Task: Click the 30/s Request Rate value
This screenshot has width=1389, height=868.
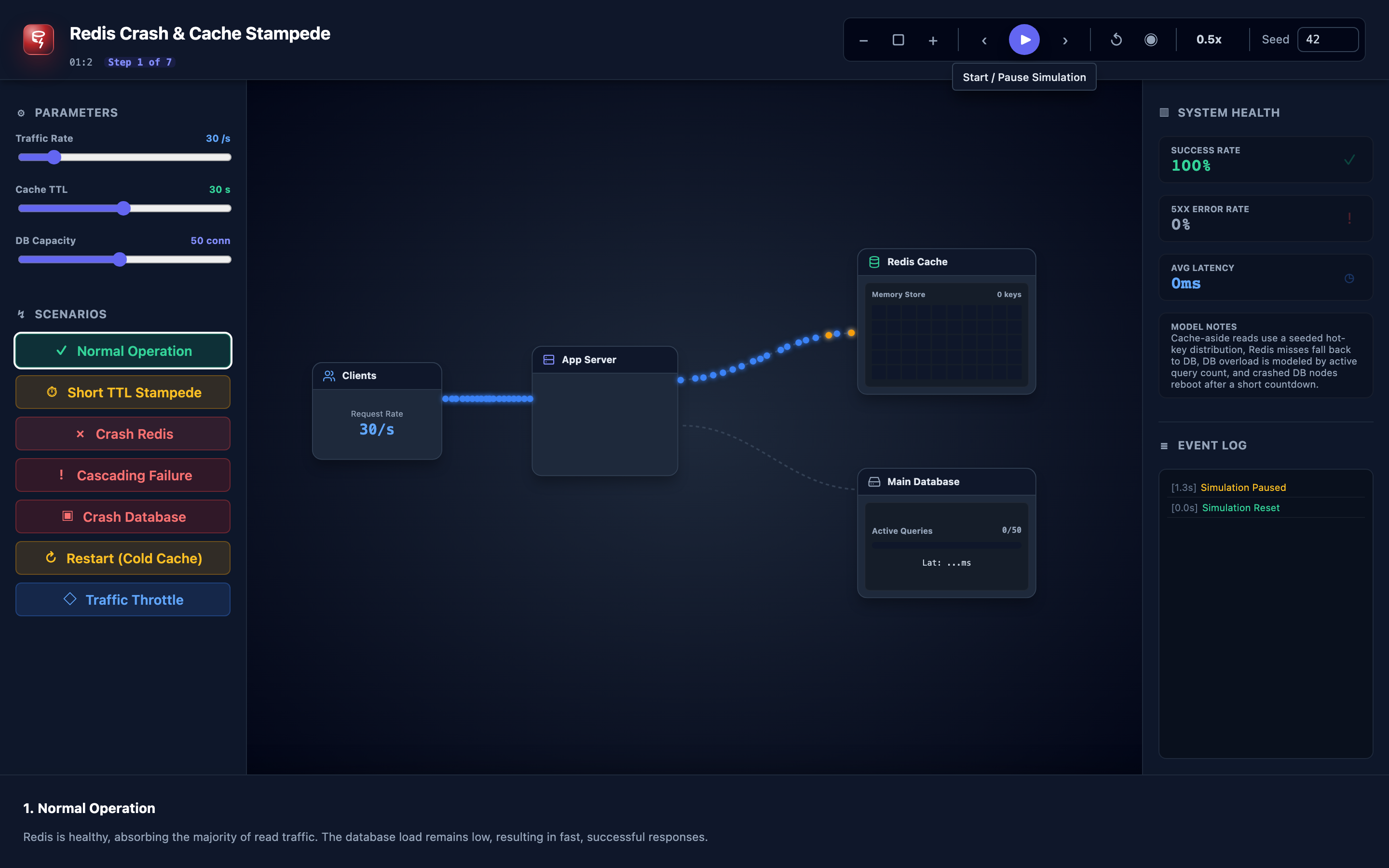Action: pos(377,429)
